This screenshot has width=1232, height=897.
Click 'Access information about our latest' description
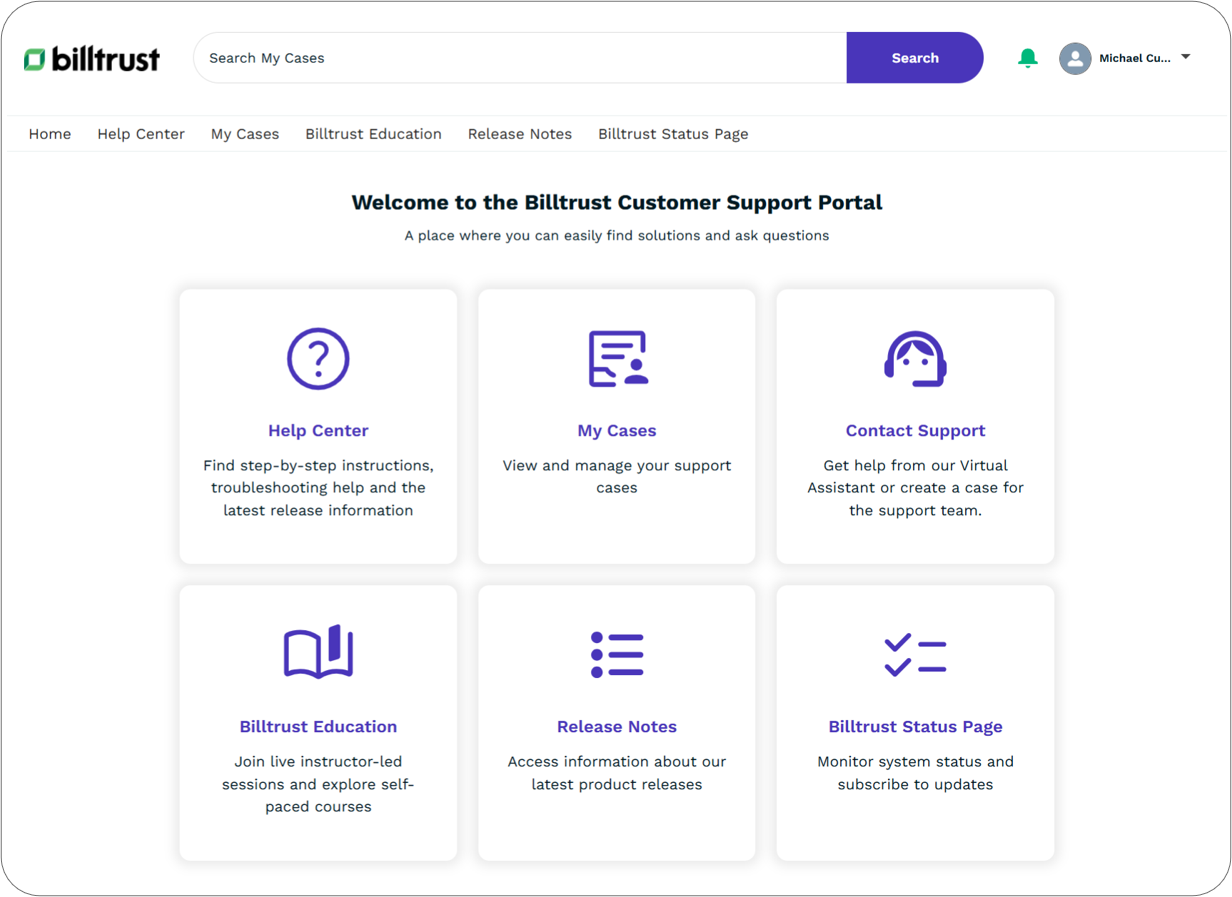617,773
